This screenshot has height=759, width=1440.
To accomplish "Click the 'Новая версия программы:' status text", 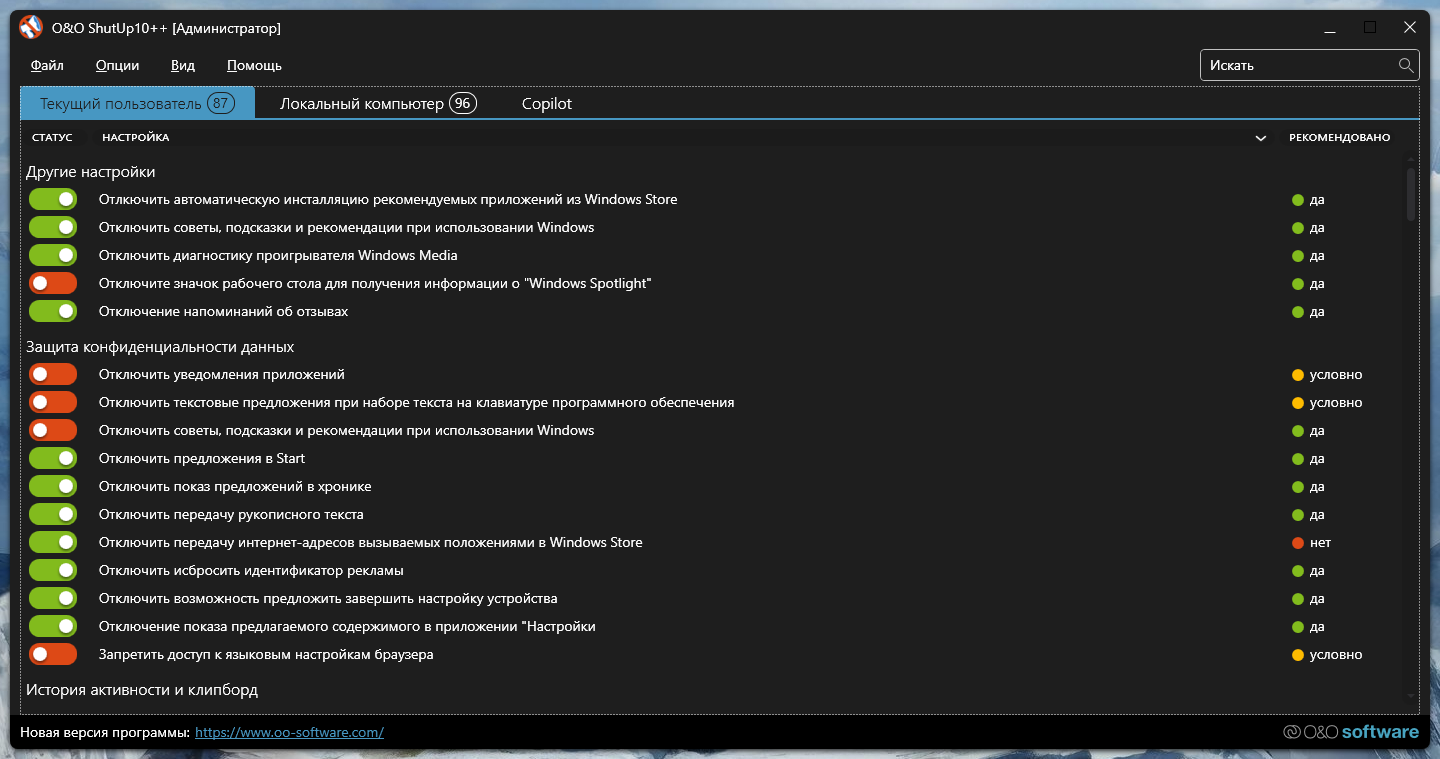I will 105,732.
